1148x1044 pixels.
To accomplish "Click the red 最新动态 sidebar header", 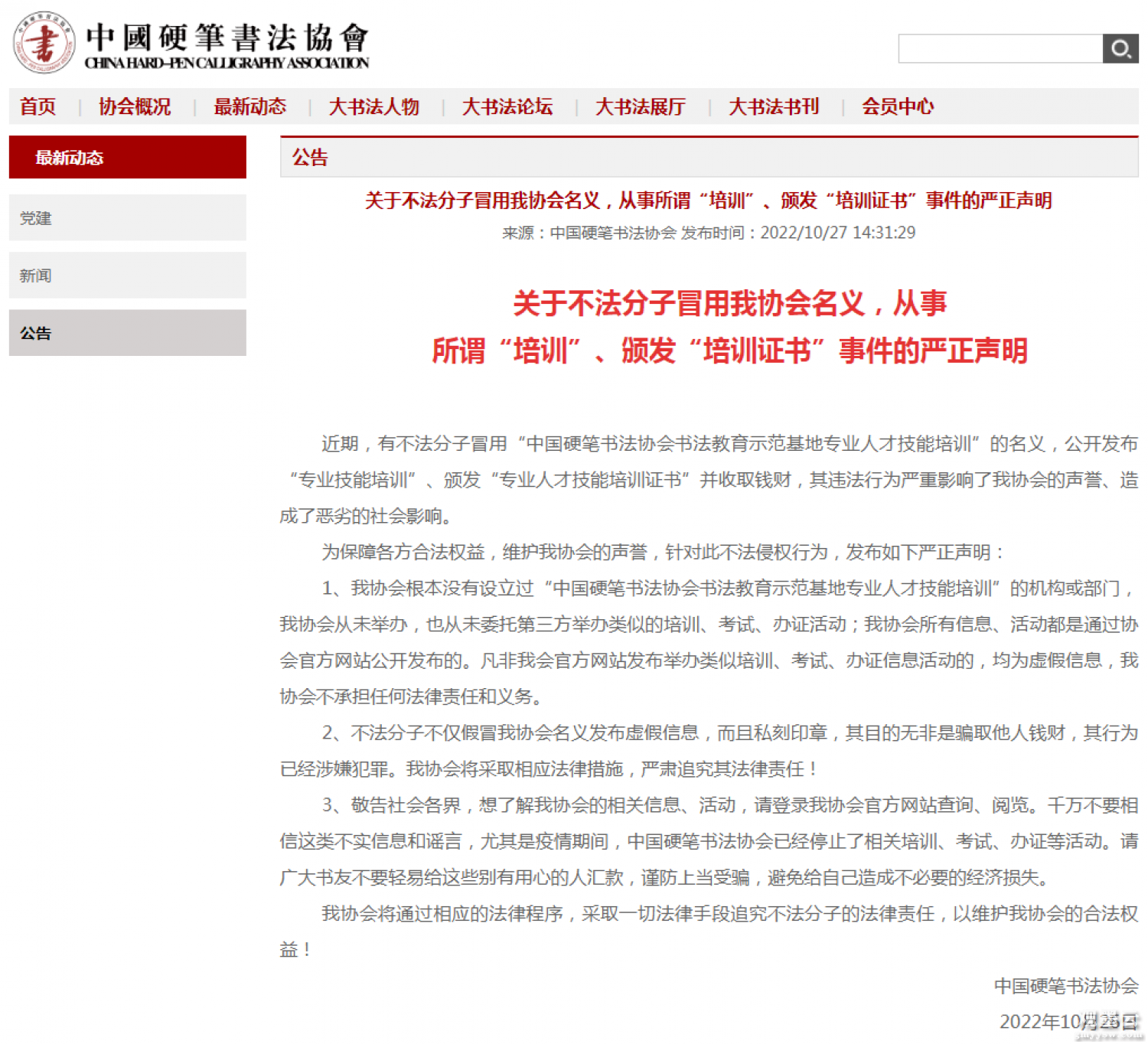I will pos(128,158).
